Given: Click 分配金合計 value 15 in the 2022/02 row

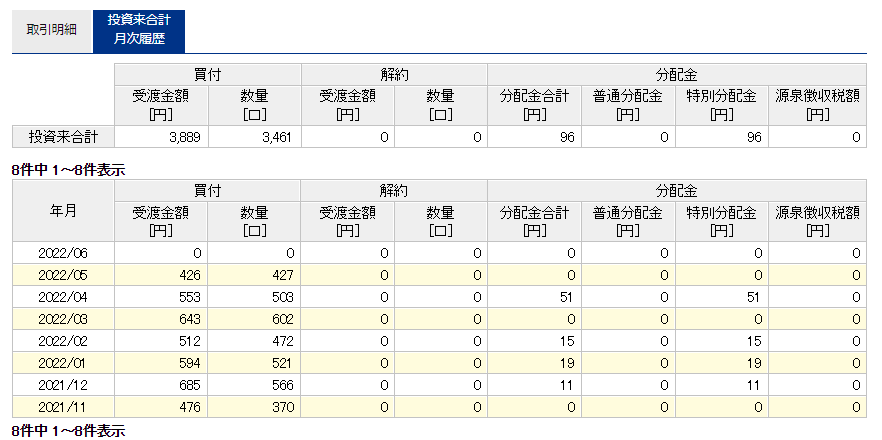Looking at the screenshot, I should click(x=567, y=341).
